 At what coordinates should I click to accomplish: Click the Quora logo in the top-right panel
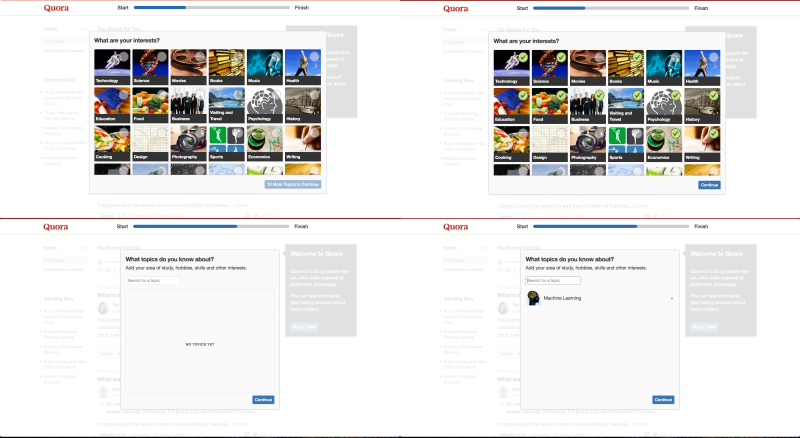tap(456, 9)
